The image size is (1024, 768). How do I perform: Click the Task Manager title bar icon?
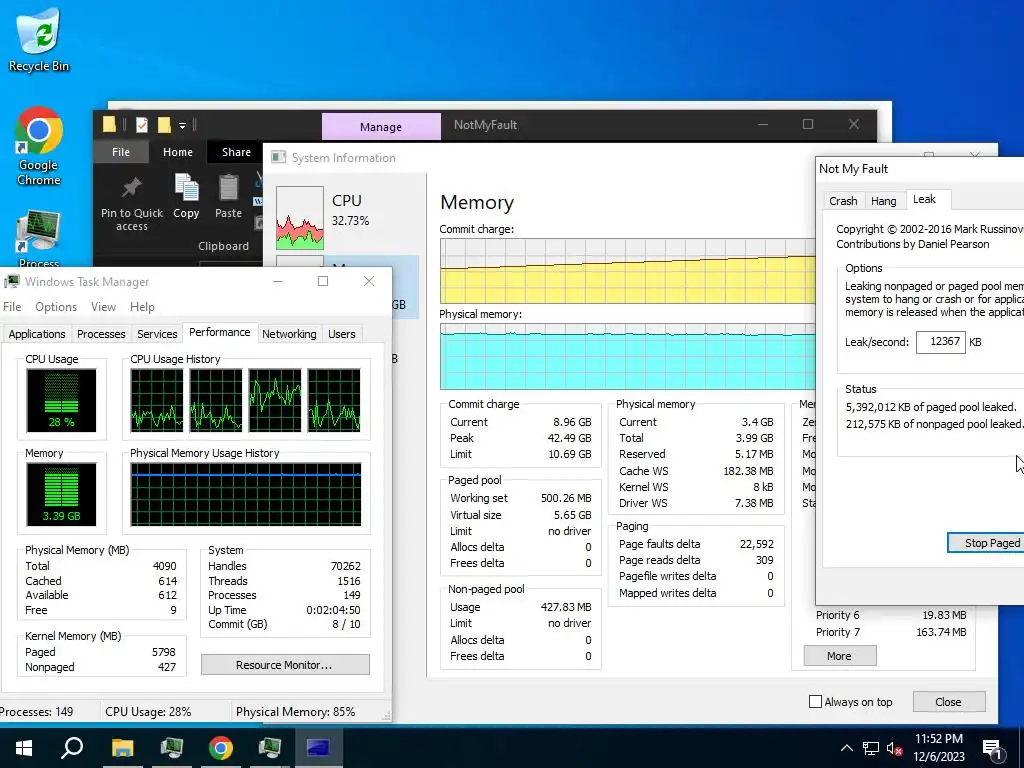point(12,281)
